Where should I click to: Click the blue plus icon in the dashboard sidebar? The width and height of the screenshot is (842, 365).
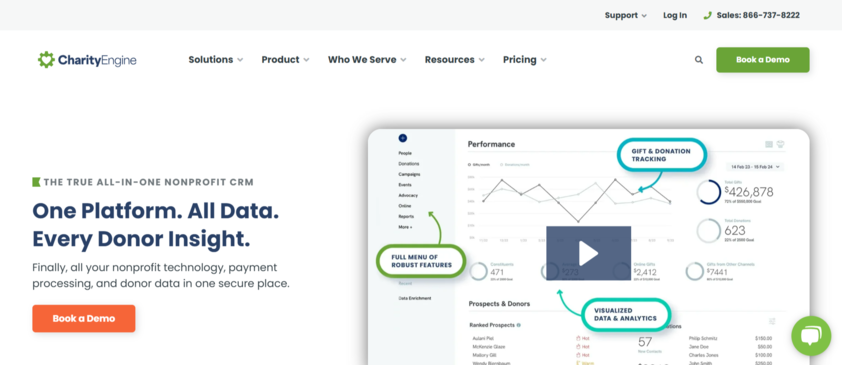pos(403,138)
